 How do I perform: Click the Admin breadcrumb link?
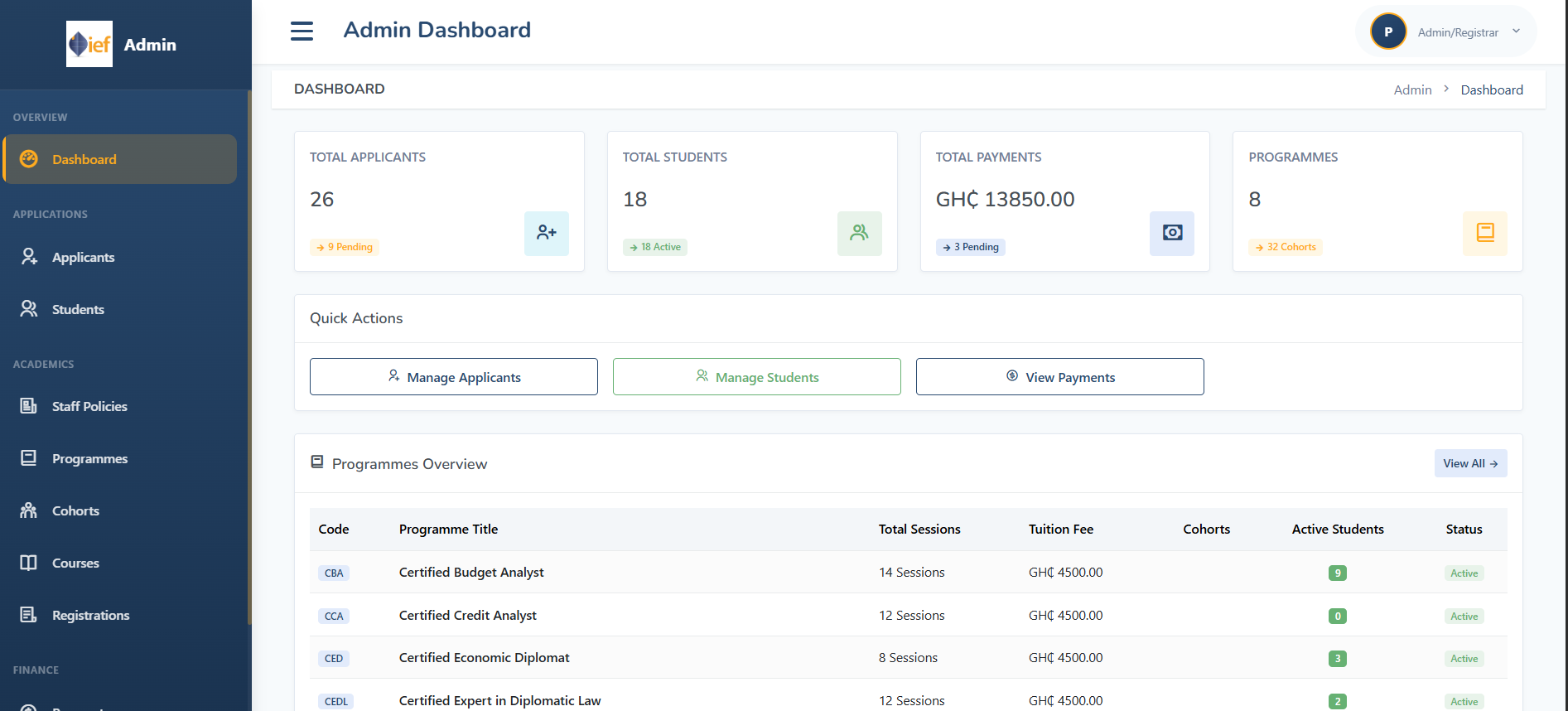pos(1412,89)
